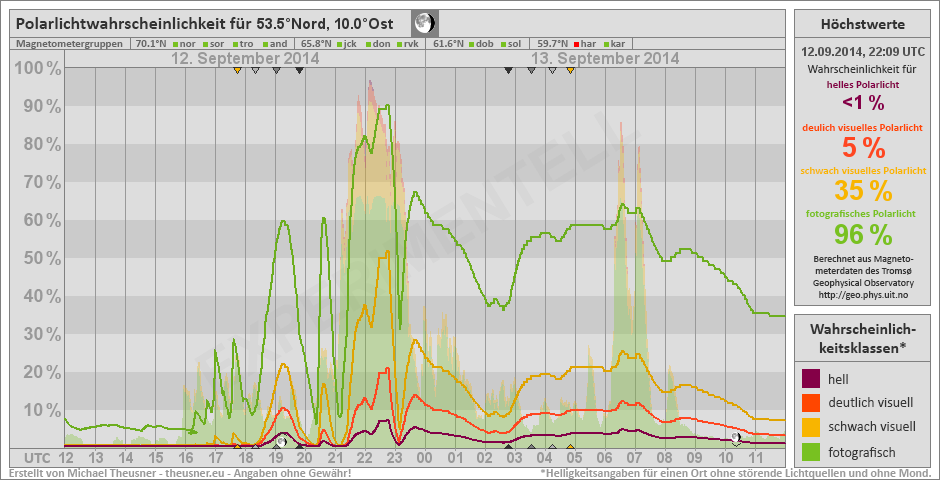940x480 pixels.
Task: Select the 'schwach visuell' yellow legend swatch
Action: pos(811,427)
